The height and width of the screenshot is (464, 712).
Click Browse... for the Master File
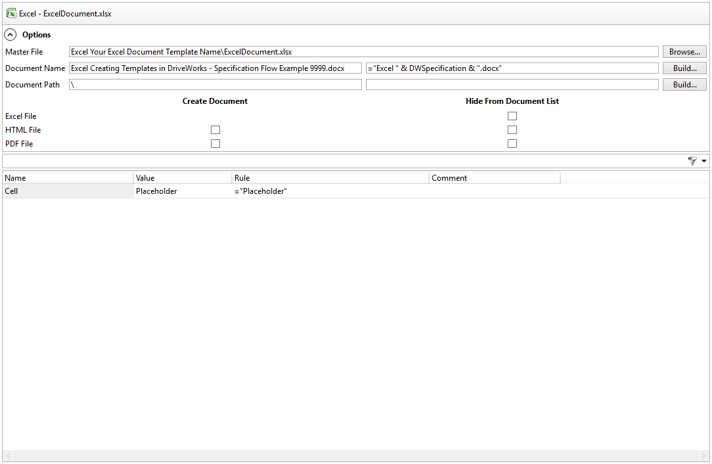[x=684, y=52]
